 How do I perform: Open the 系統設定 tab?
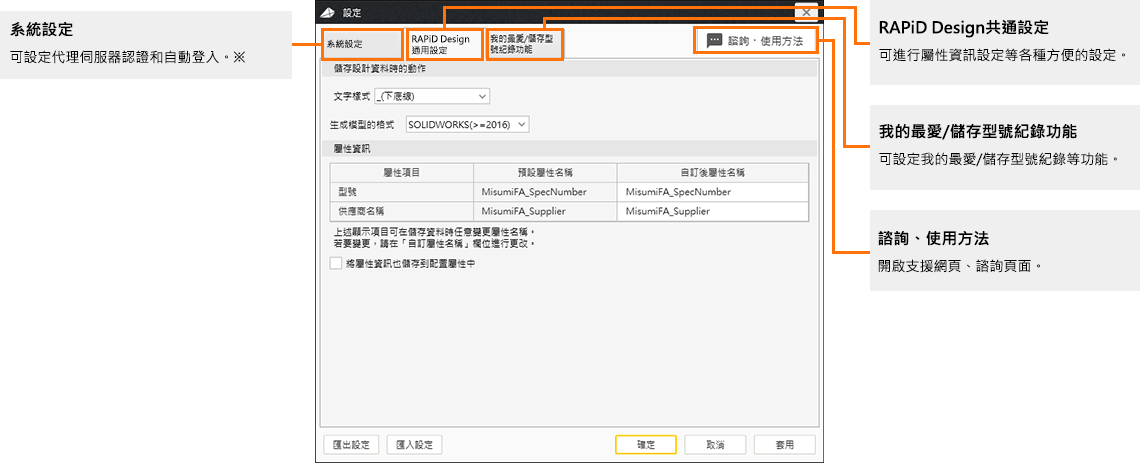tap(361, 44)
